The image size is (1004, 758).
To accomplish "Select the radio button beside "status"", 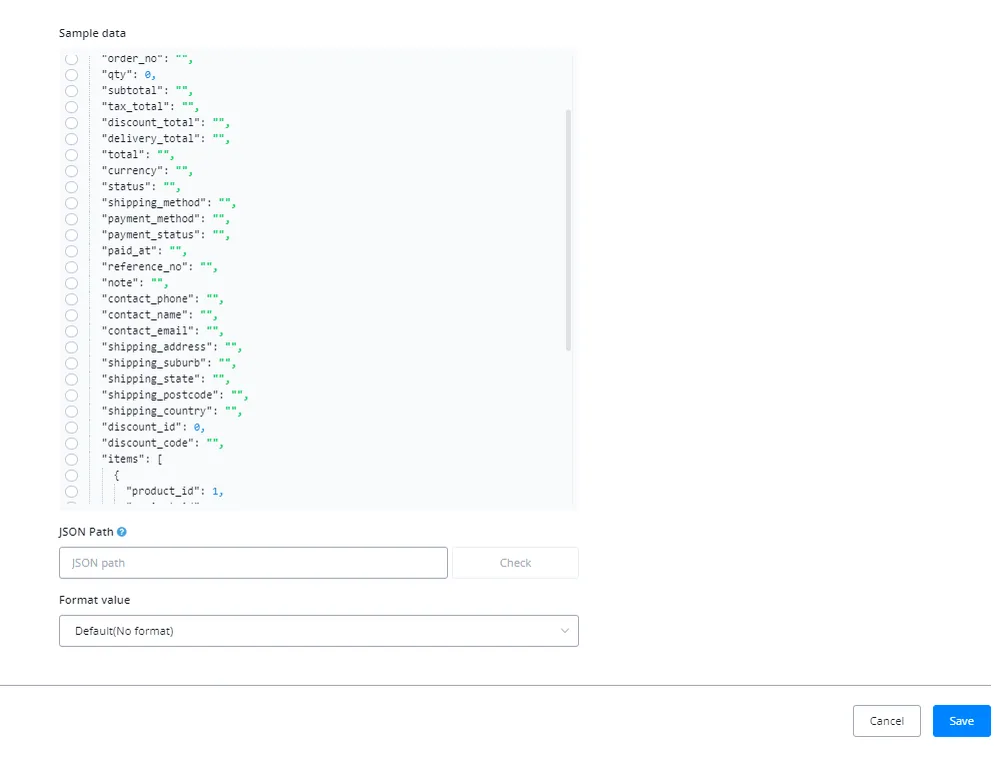I will click(71, 187).
